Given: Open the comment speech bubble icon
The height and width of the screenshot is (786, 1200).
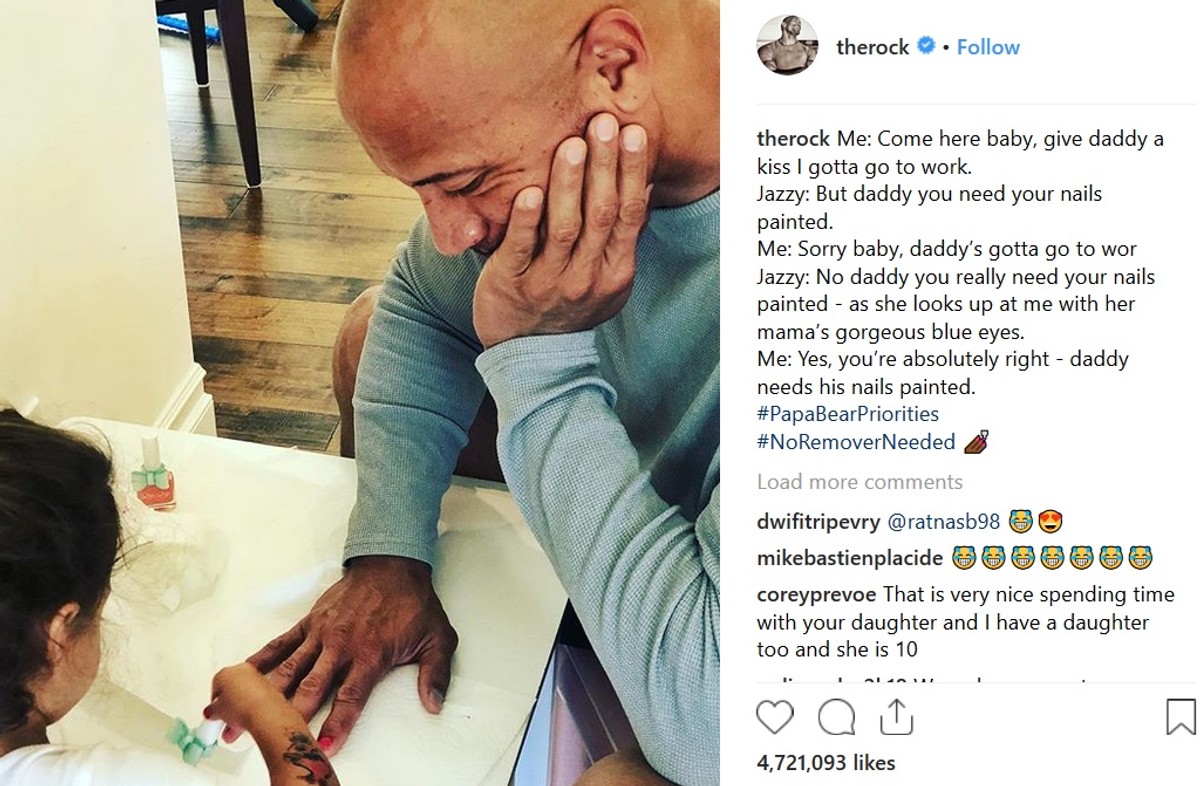Looking at the screenshot, I should coord(836,717).
